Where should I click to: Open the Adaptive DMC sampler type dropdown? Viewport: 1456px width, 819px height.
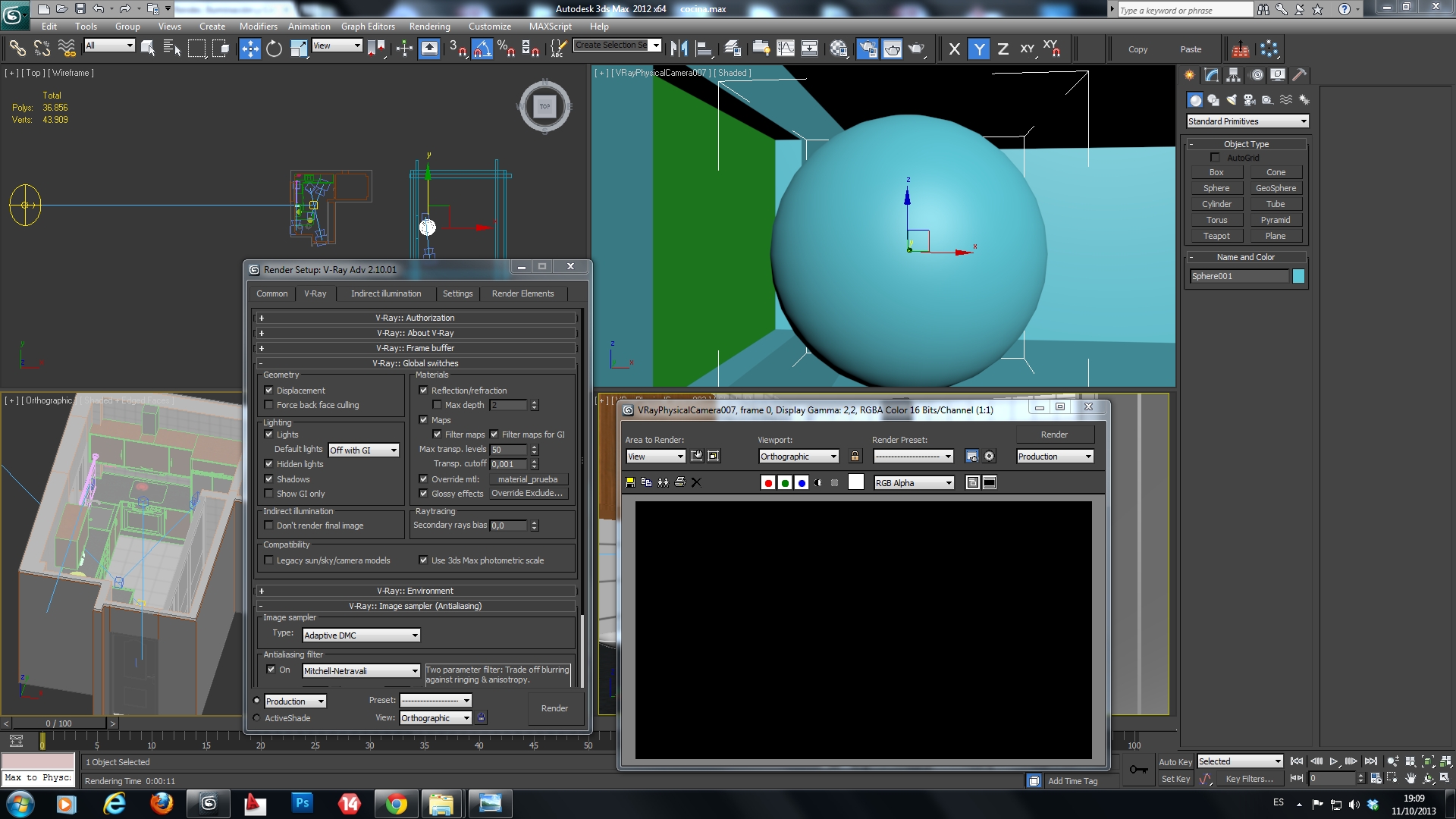tap(361, 635)
